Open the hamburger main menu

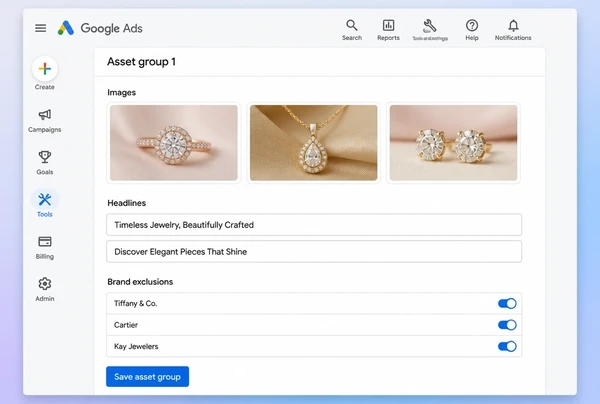click(x=41, y=28)
